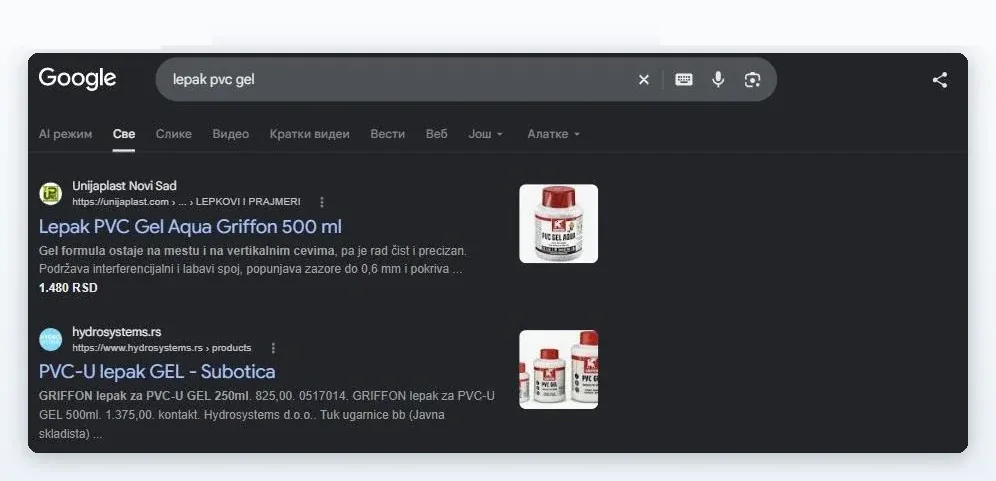Clear the search query with the X icon
Viewport: 996px width, 481px height.
coord(643,79)
